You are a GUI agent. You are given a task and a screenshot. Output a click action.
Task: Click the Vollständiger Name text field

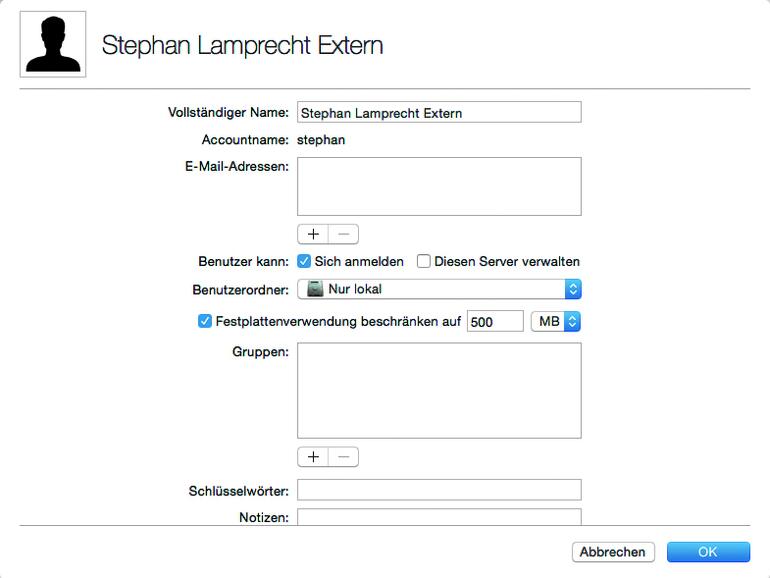click(x=439, y=113)
